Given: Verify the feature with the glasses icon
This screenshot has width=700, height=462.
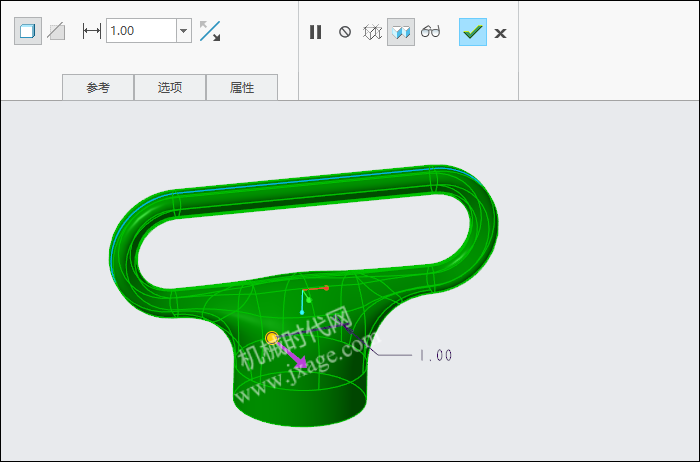Looking at the screenshot, I should [x=430, y=32].
